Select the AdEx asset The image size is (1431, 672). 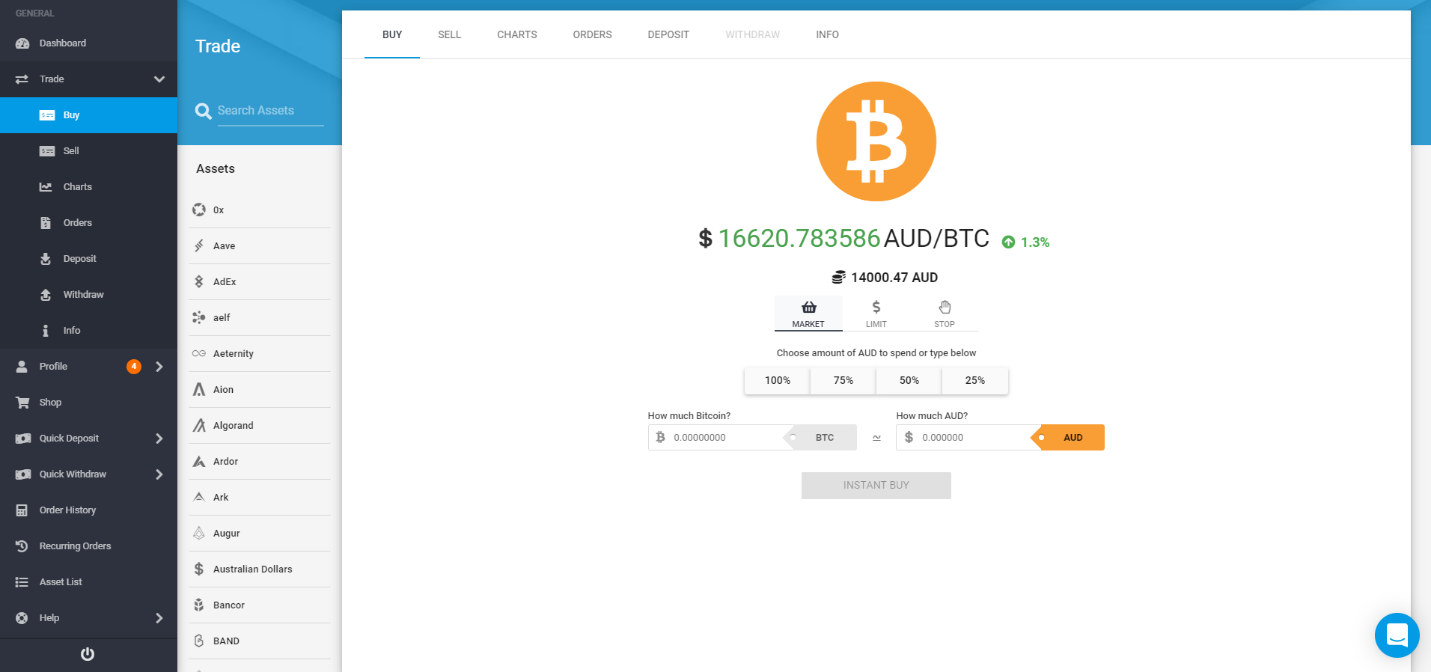(259, 282)
